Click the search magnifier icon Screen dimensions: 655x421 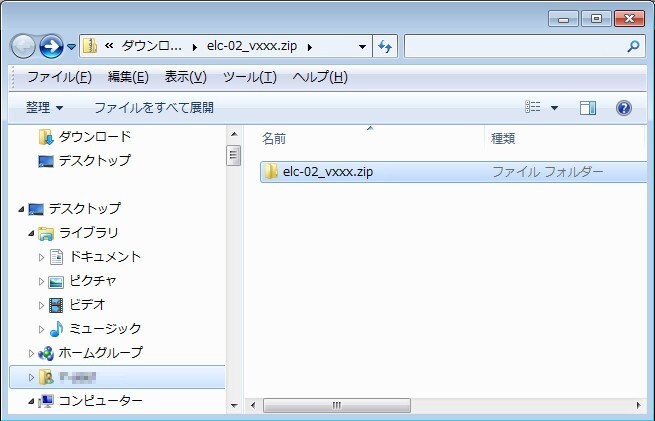coord(632,46)
